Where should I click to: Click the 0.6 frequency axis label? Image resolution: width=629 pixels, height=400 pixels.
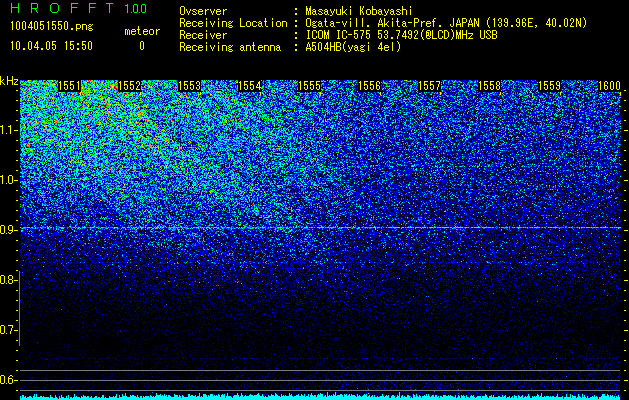pos(9,380)
